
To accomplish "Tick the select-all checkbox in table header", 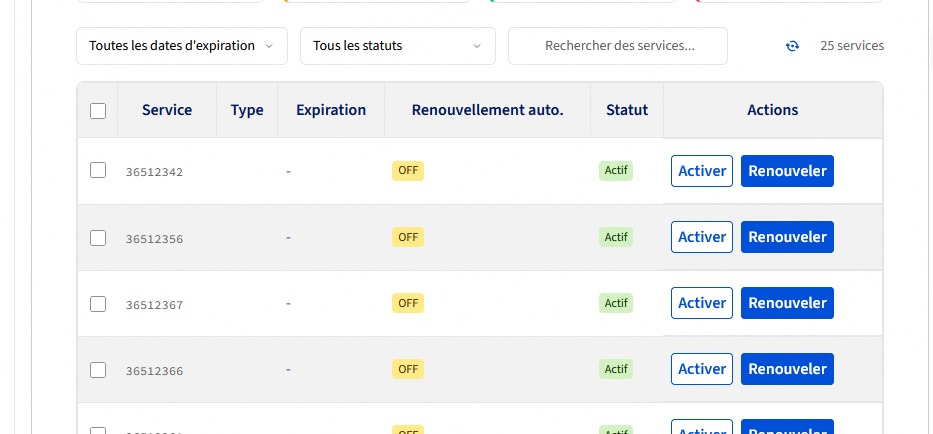I will (98, 111).
